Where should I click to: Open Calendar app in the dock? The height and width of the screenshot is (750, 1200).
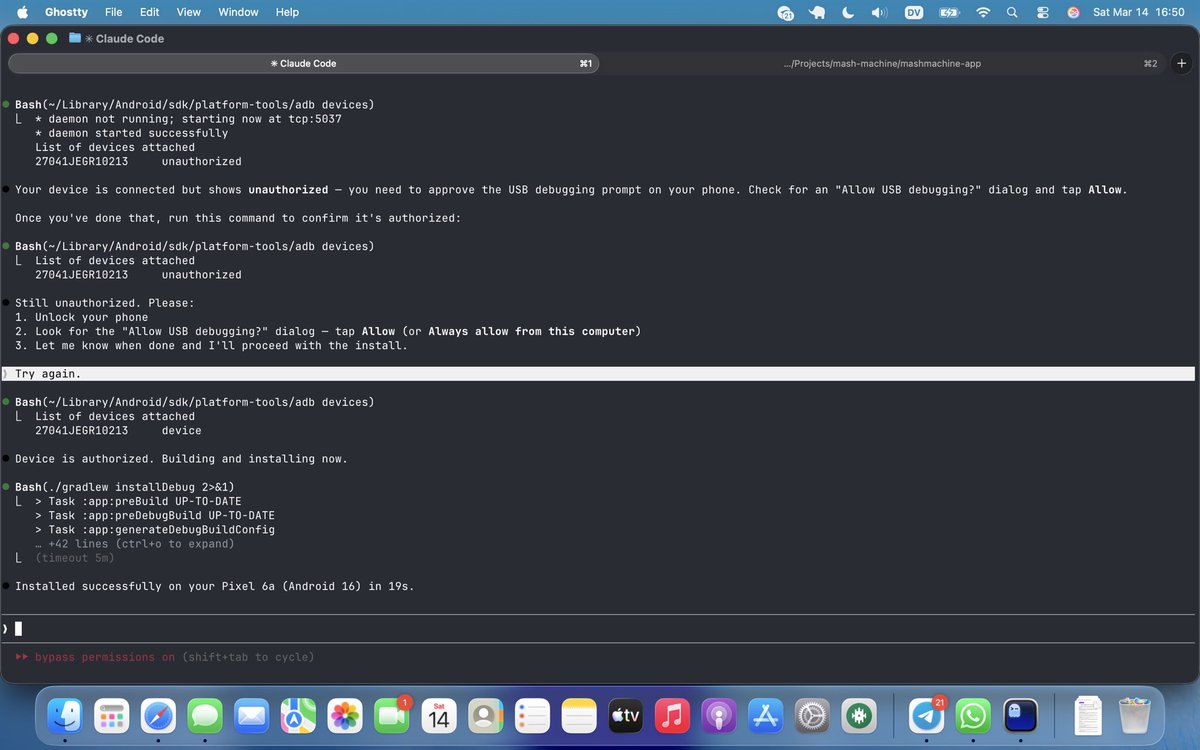point(439,715)
